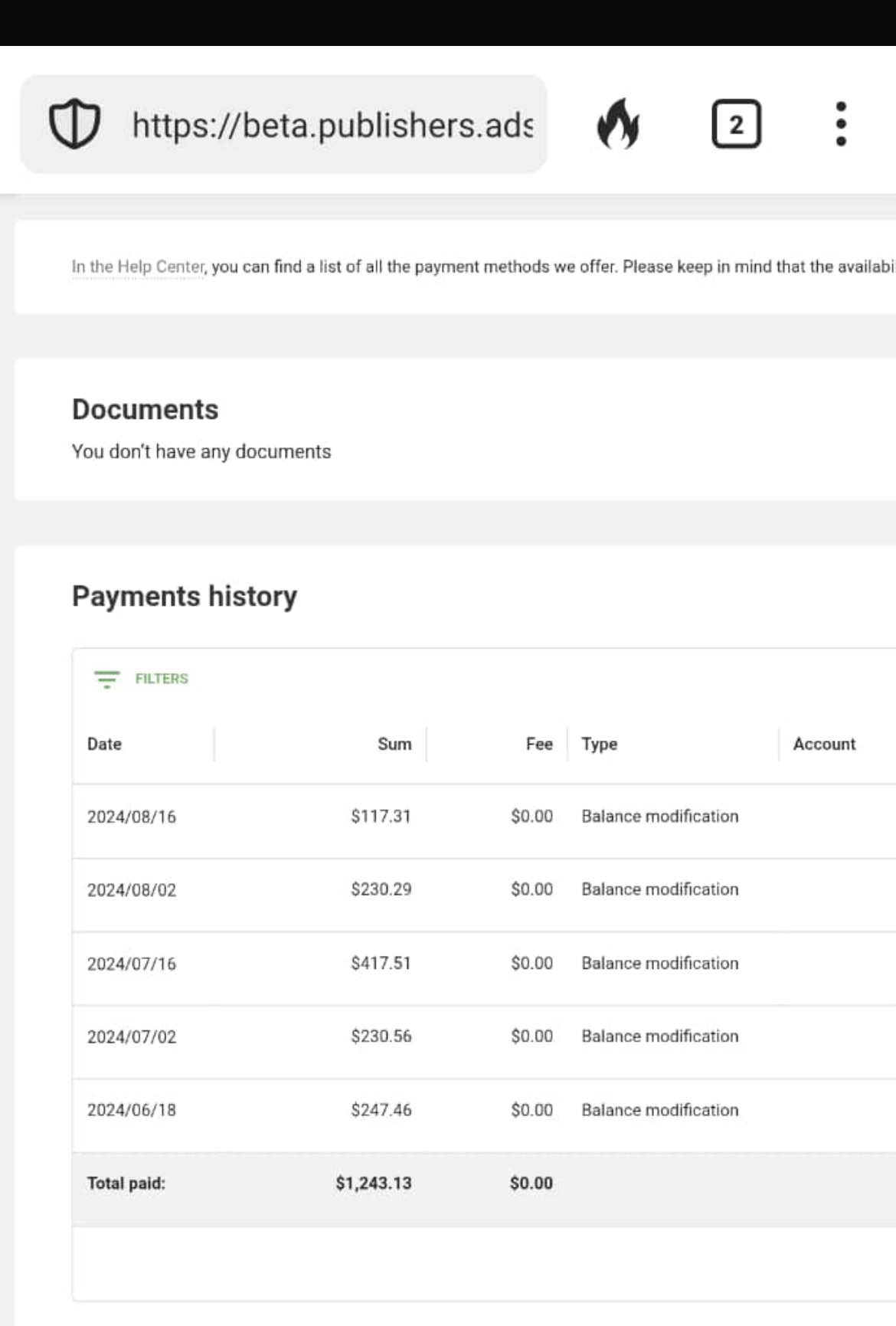Sort table by Fee column header
896x1326 pixels.
[538, 744]
